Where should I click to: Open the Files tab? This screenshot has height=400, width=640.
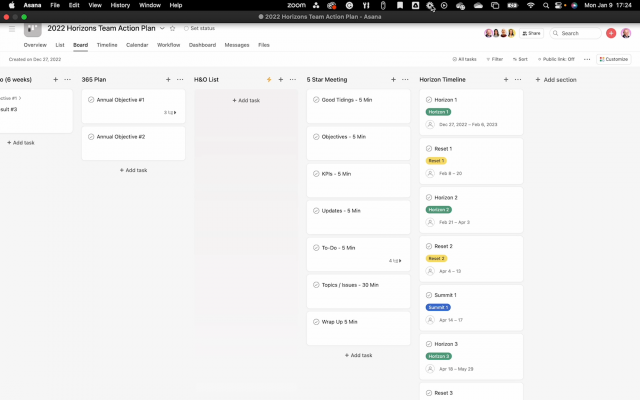click(x=264, y=45)
